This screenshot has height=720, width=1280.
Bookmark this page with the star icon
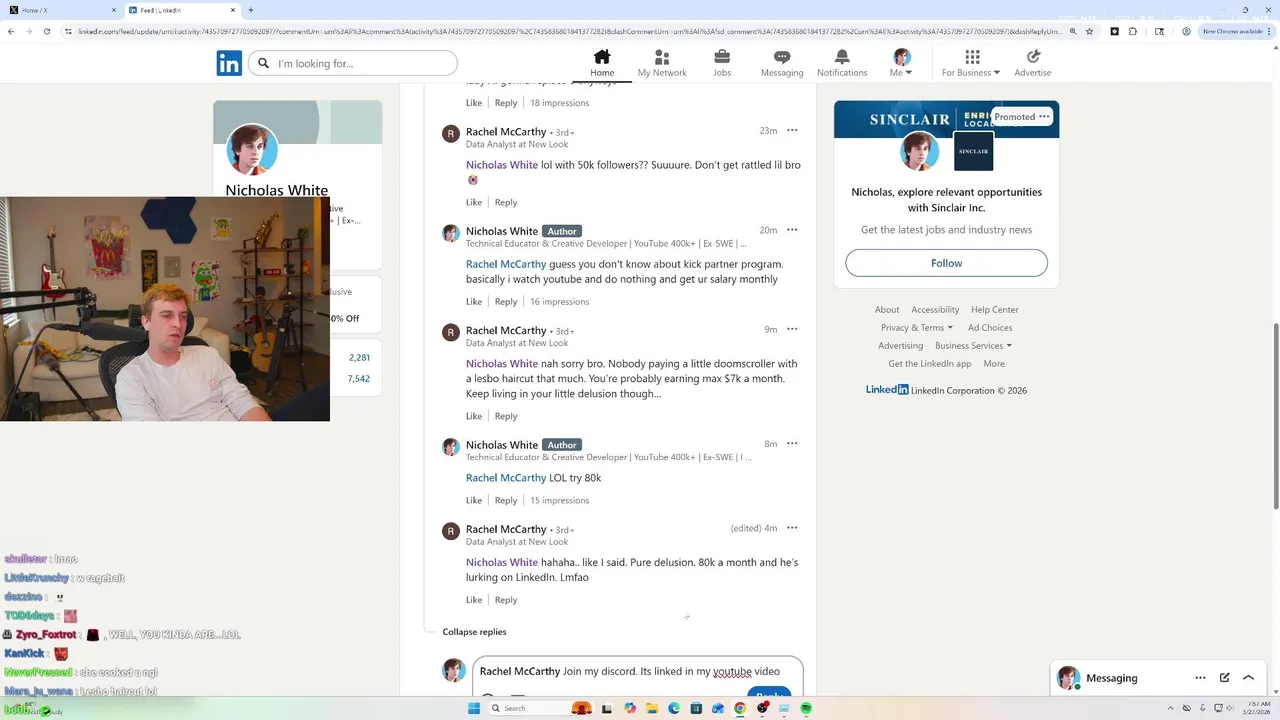tap(1089, 31)
